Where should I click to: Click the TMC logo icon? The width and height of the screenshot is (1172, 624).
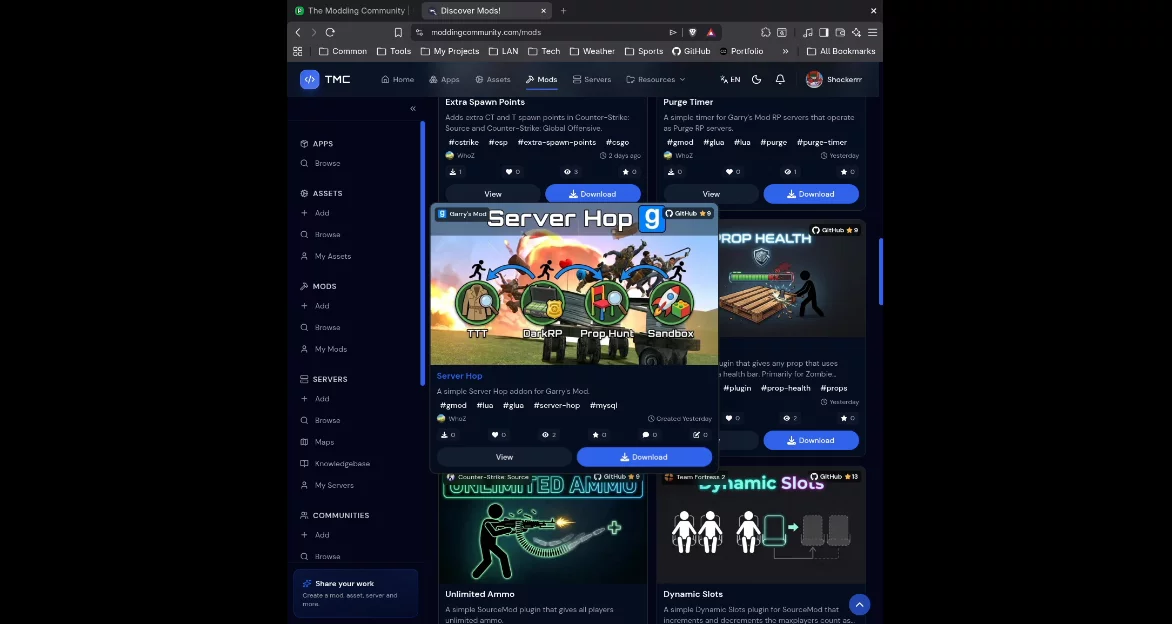coord(309,79)
